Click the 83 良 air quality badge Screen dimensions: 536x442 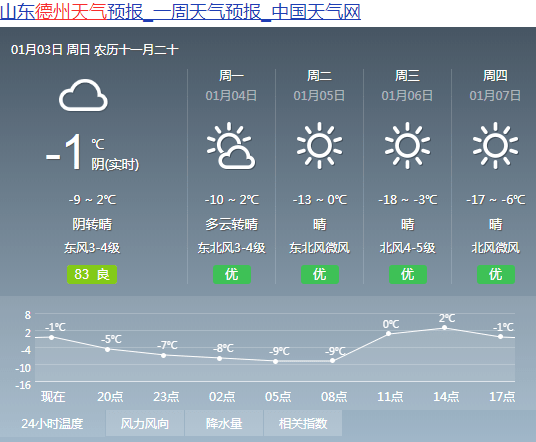pyautogui.click(x=92, y=274)
